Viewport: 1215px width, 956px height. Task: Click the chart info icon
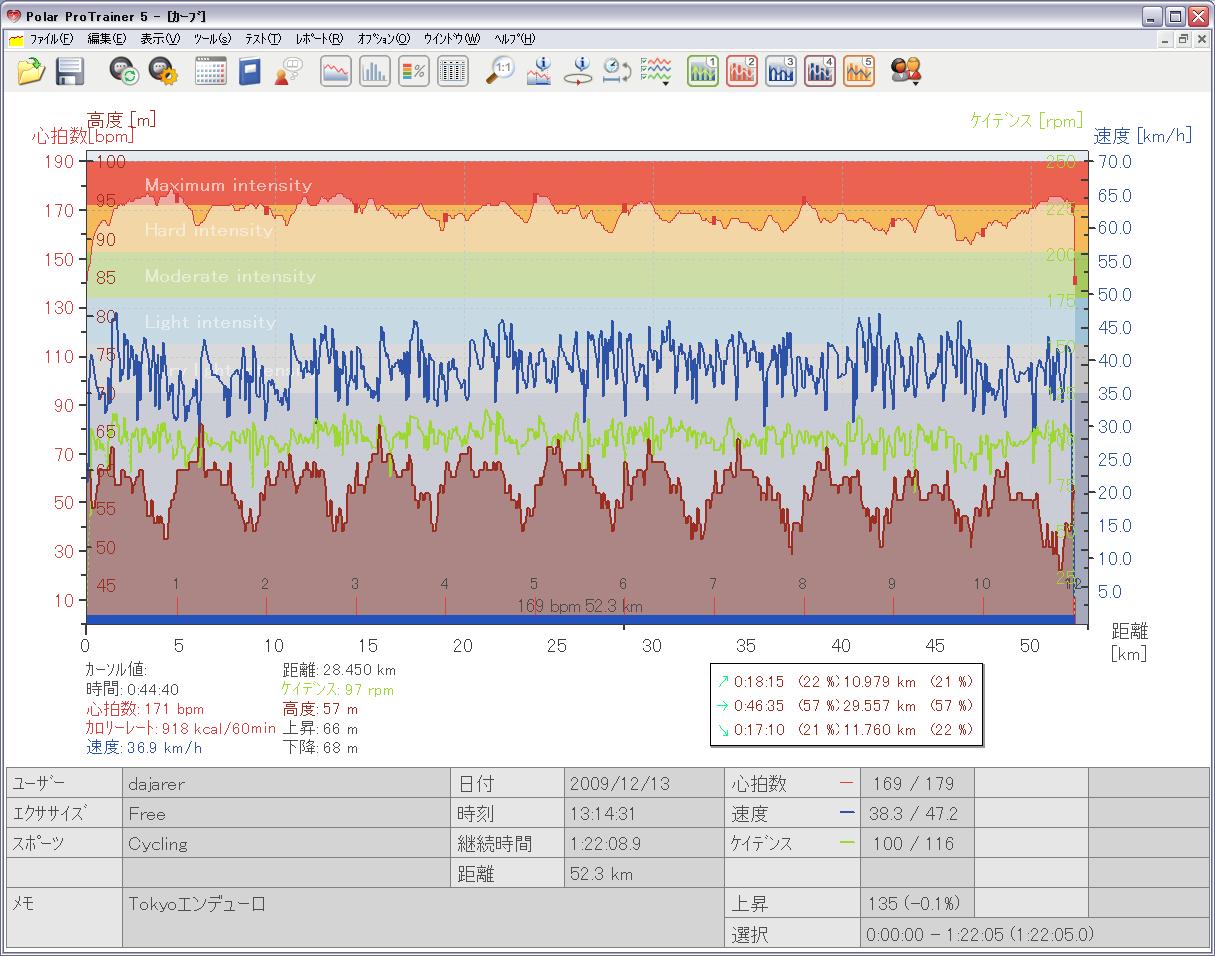point(539,71)
